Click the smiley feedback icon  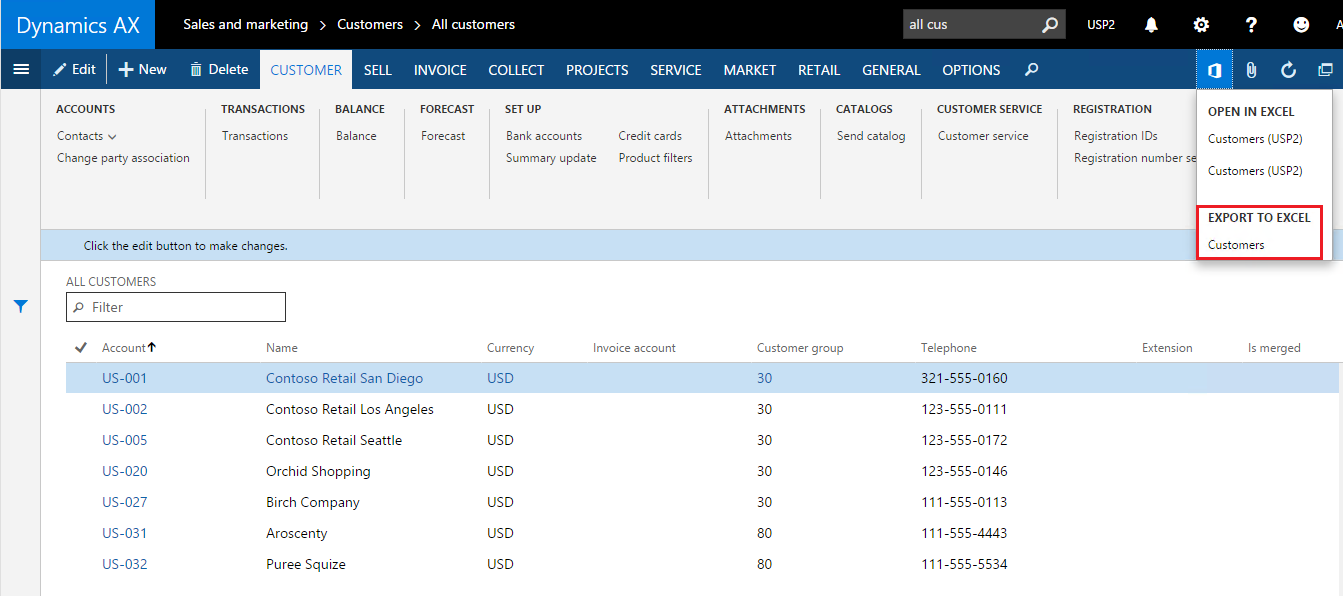coord(1301,24)
